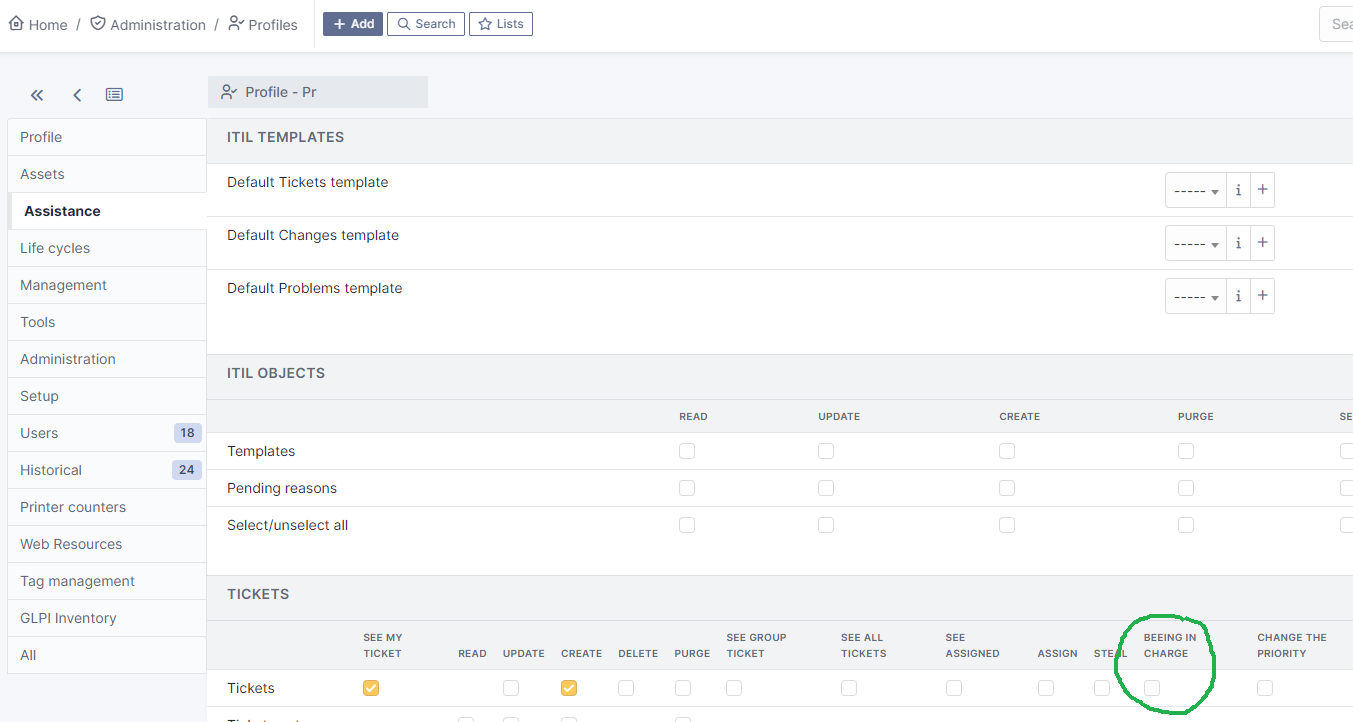Switch to the Assets tab
The width and height of the screenshot is (1353, 722).
(107, 174)
